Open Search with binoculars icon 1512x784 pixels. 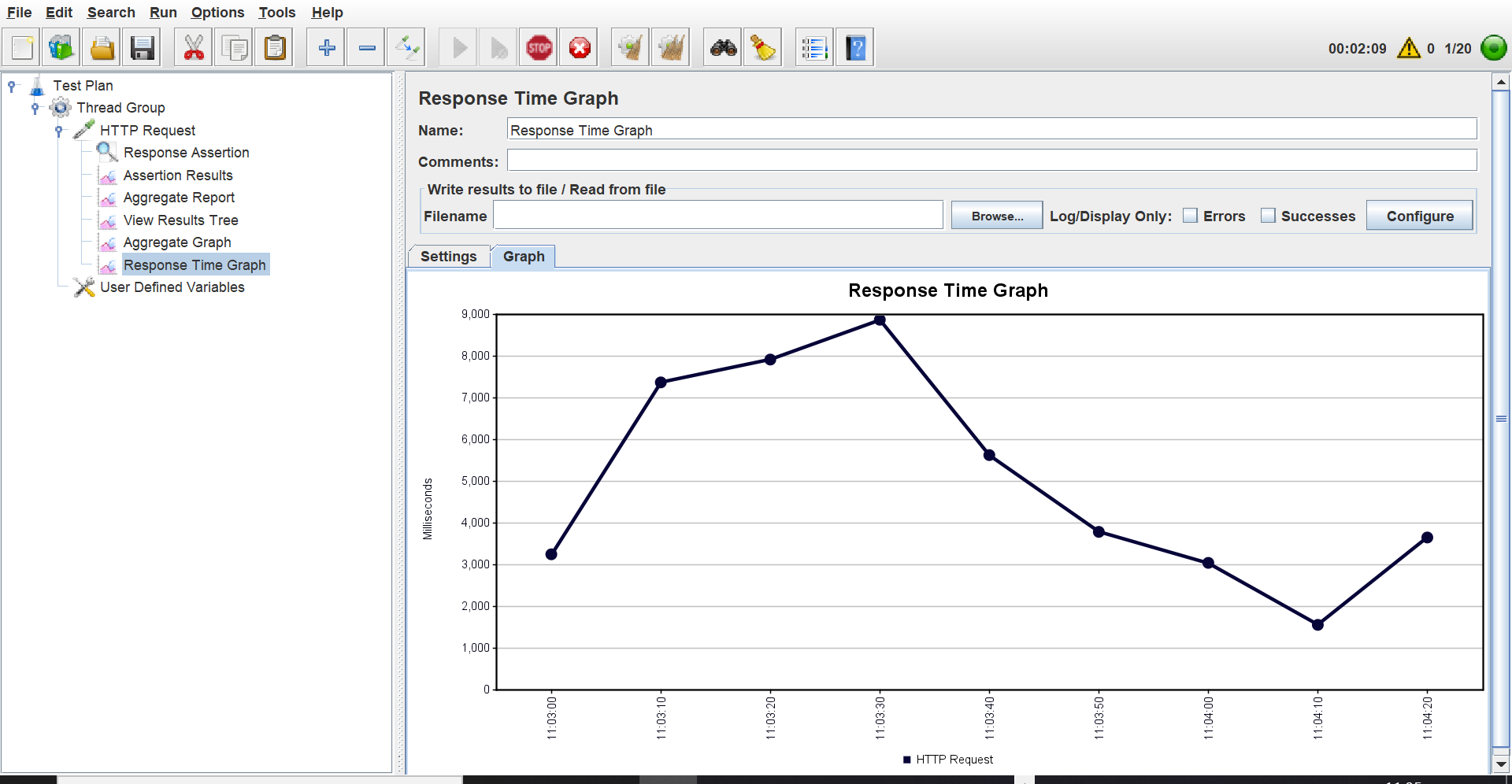(723, 48)
